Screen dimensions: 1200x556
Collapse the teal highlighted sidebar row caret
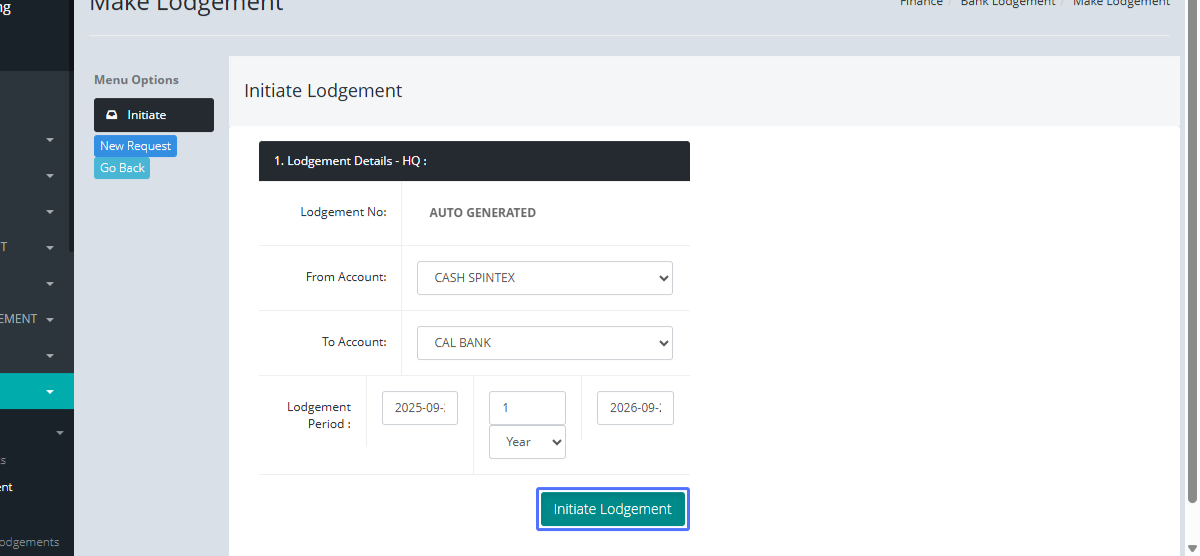(x=50, y=392)
